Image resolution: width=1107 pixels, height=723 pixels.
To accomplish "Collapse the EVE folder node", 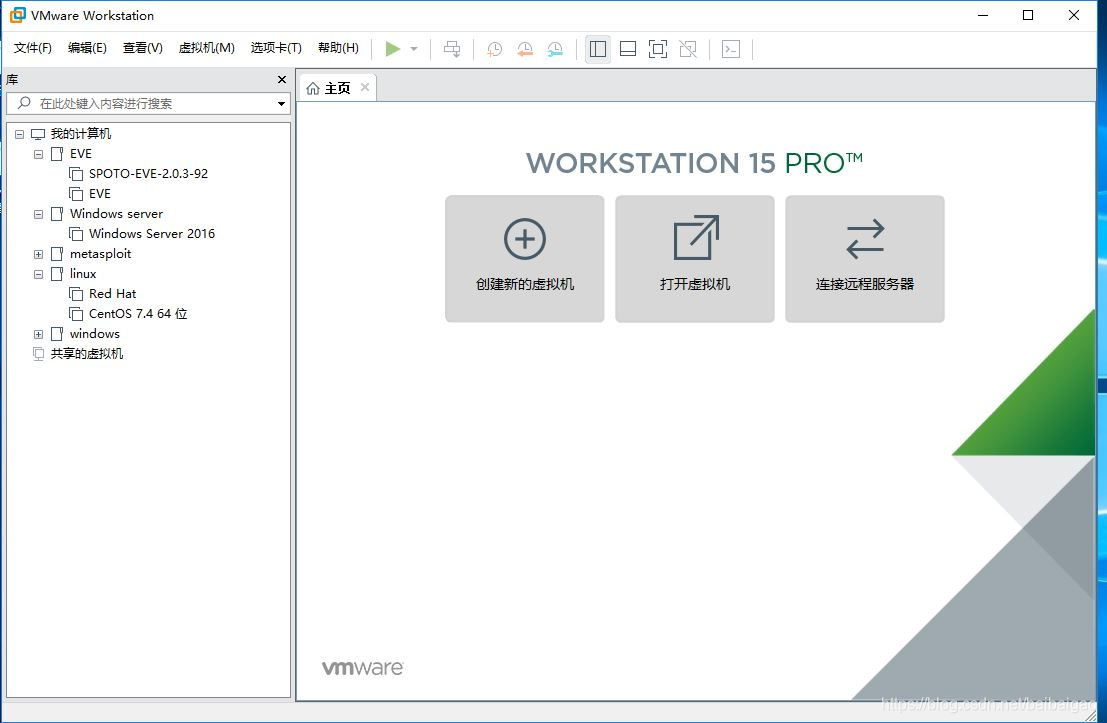I will pos(39,154).
